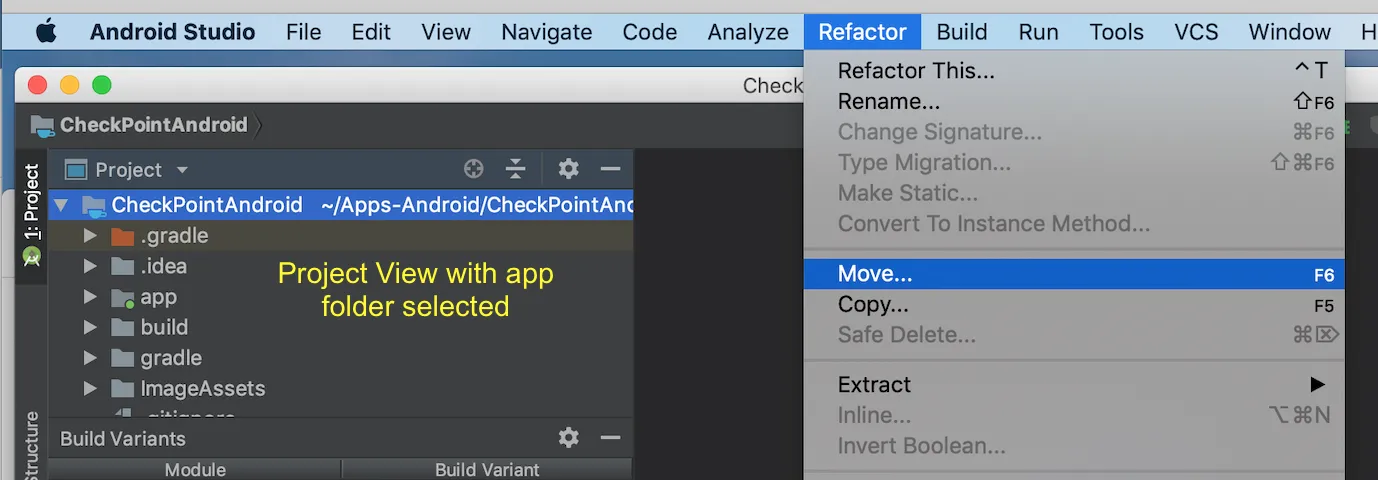Open the Extract submenu
The image size is (1378, 480).
(1075, 385)
